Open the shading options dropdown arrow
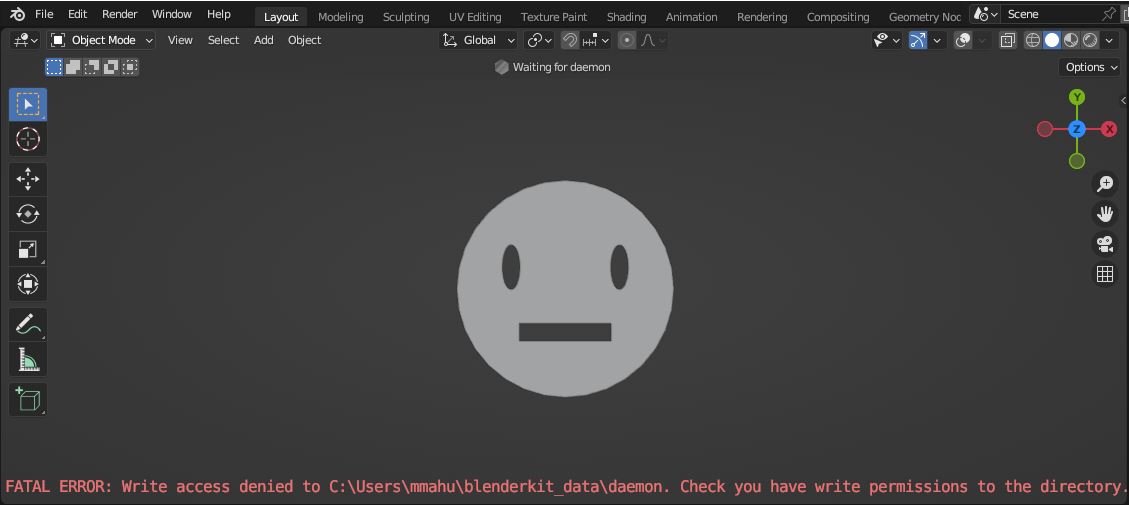Image resolution: width=1129 pixels, height=505 pixels. pos(1110,40)
